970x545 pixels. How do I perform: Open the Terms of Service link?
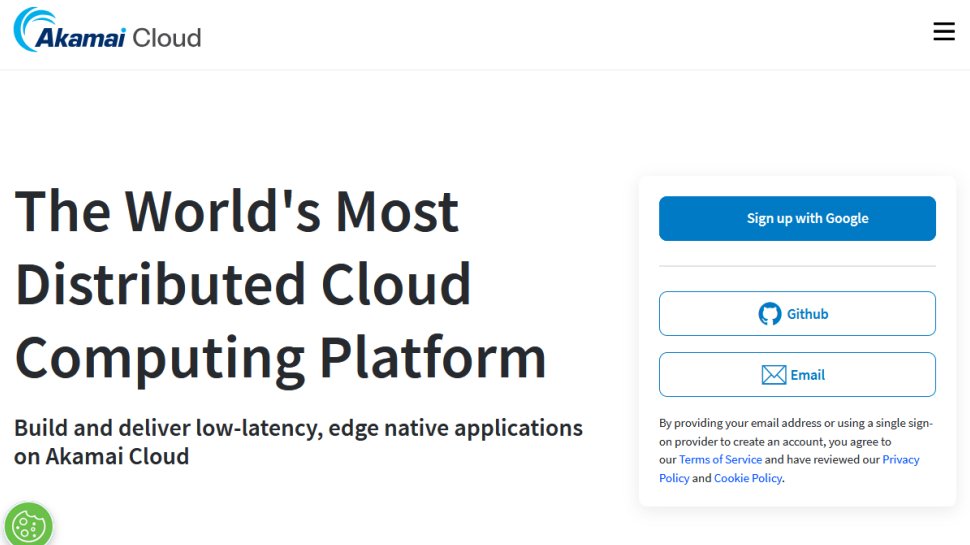click(x=720, y=460)
